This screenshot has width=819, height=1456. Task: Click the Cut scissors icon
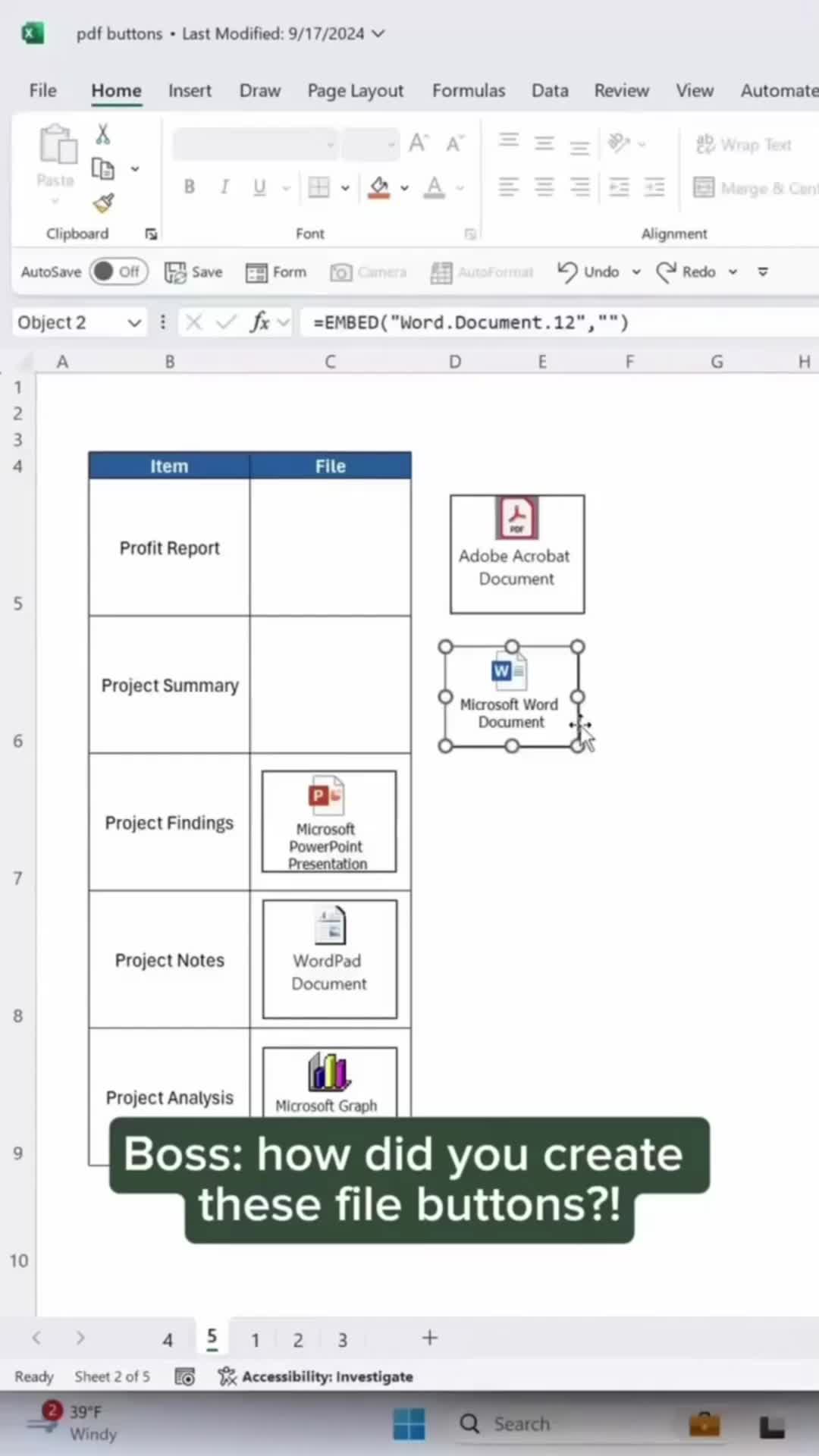click(x=102, y=134)
